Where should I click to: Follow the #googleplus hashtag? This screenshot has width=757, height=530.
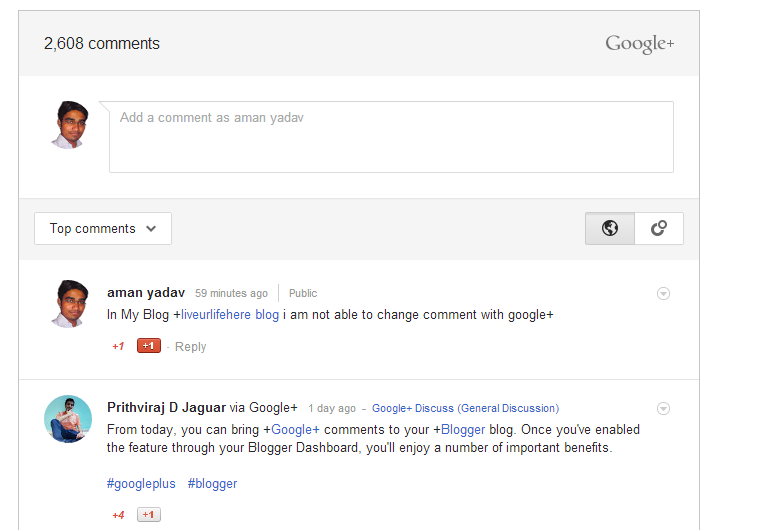point(141,484)
